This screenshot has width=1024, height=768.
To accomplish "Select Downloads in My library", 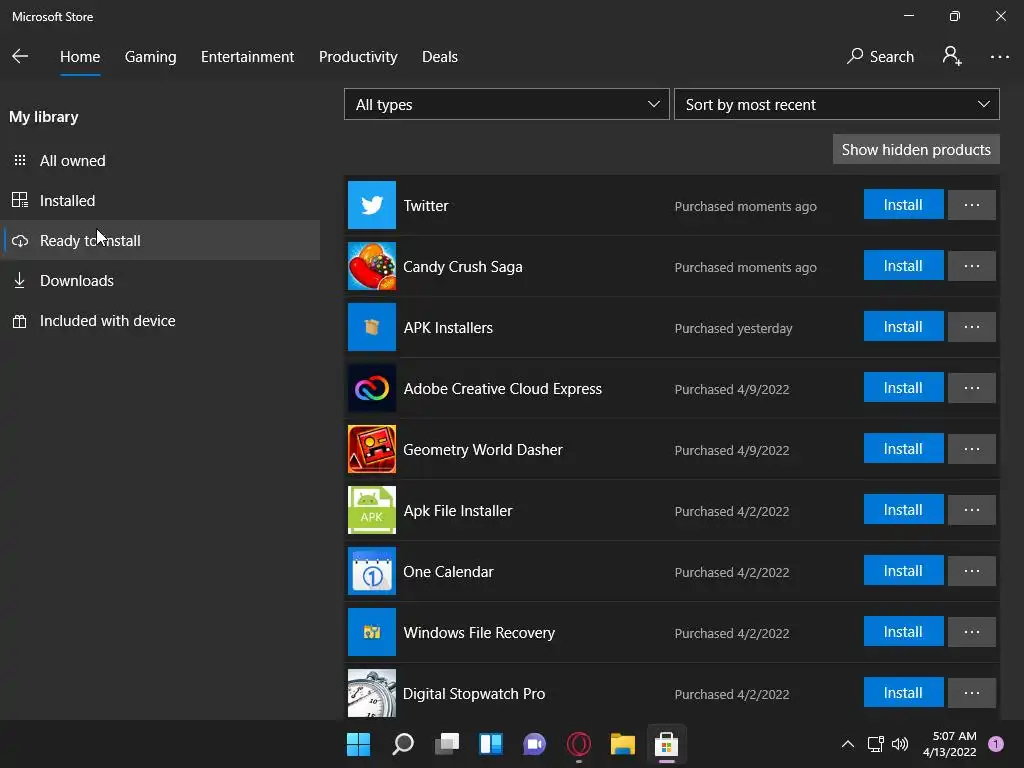I will coord(160,281).
